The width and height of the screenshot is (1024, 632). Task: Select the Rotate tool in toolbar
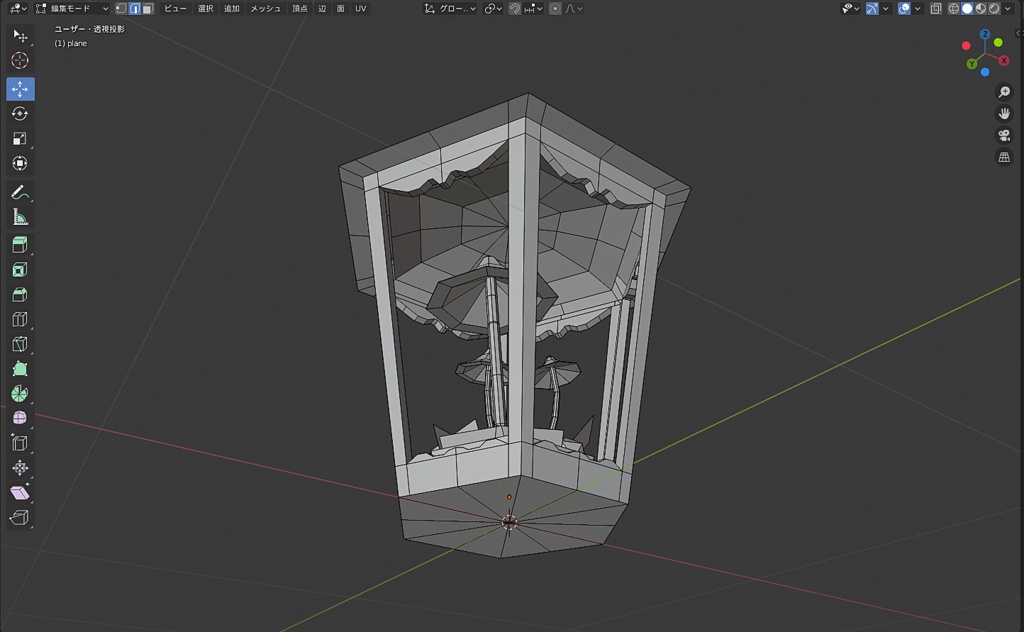20,114
